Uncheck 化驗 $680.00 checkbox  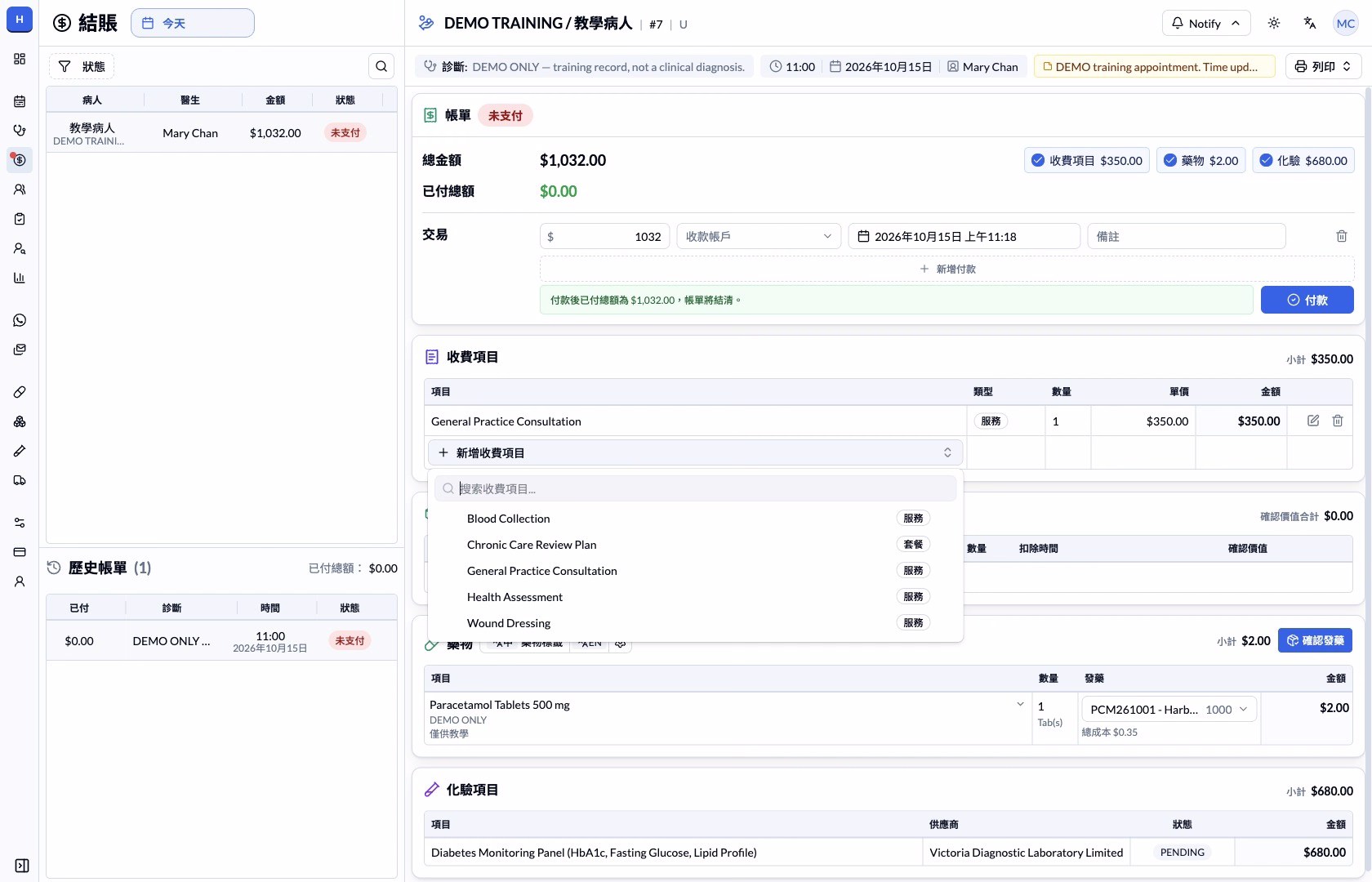pyautogui.click(x=1266, y=160)
